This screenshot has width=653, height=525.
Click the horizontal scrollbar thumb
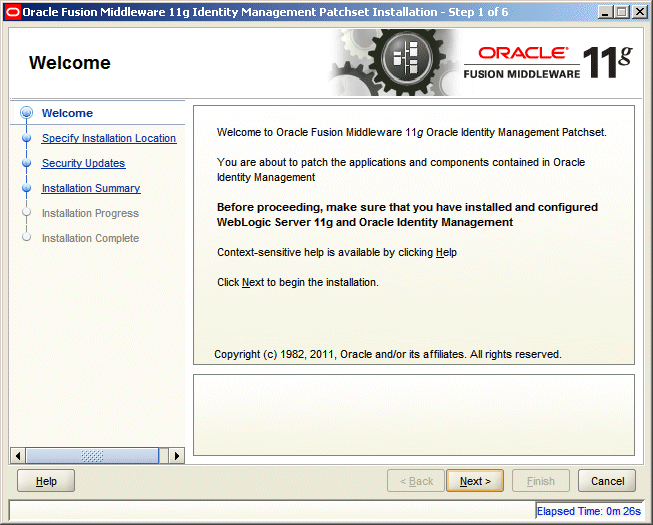pyautogui.click(x=92, y=455)
